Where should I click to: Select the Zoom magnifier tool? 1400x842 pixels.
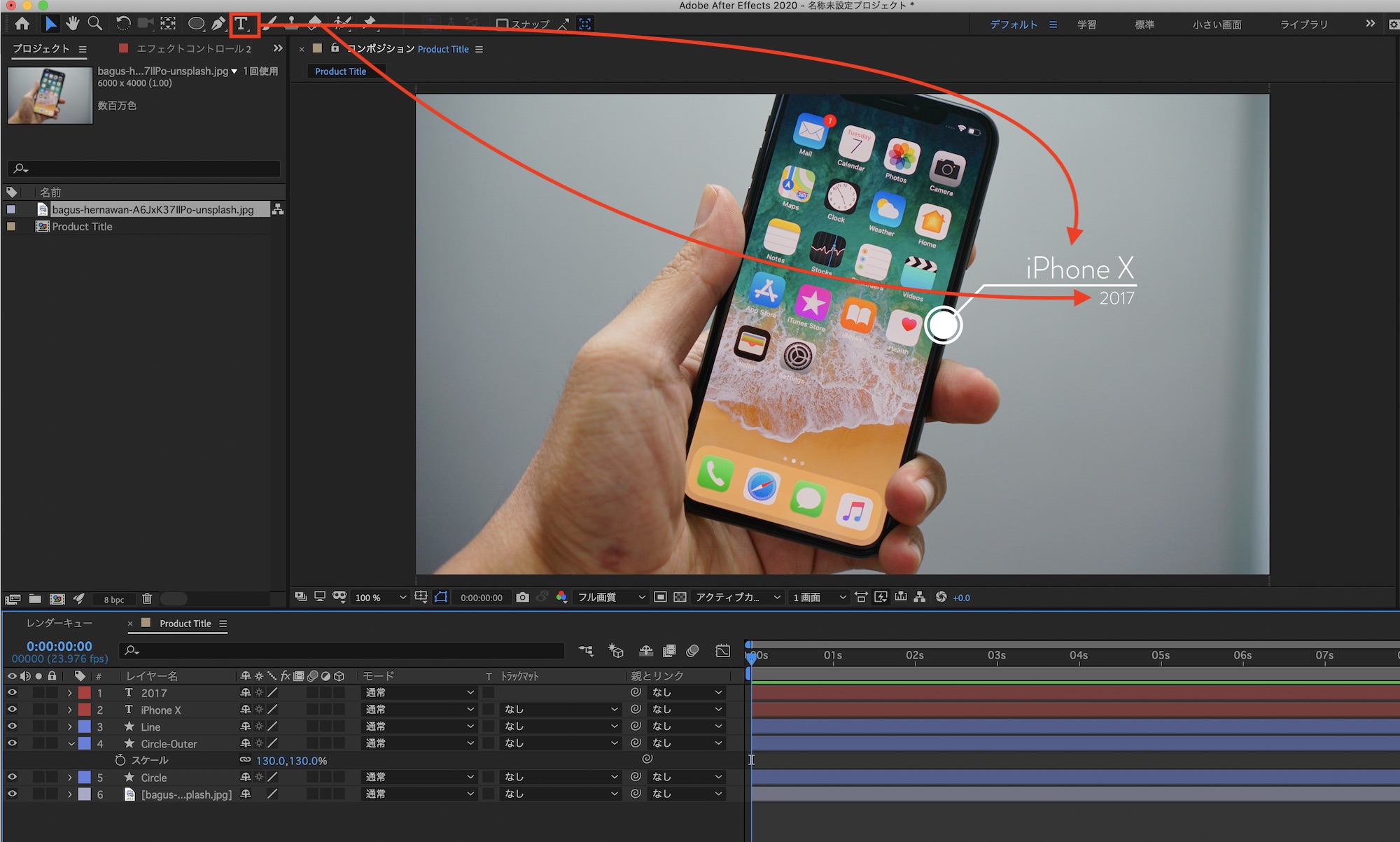[x=95, y=24]
